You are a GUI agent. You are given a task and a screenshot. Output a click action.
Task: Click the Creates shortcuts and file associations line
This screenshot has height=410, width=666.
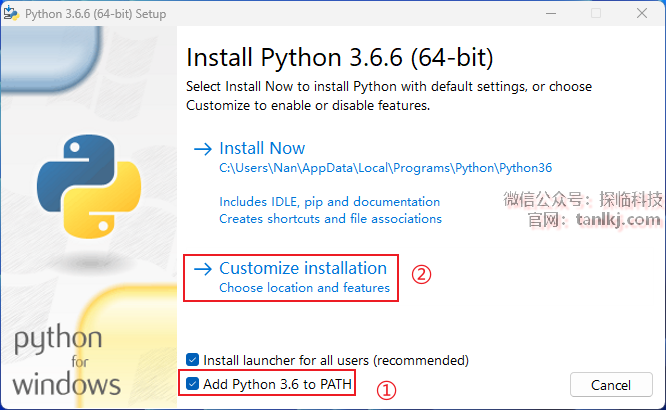[330, 218]
